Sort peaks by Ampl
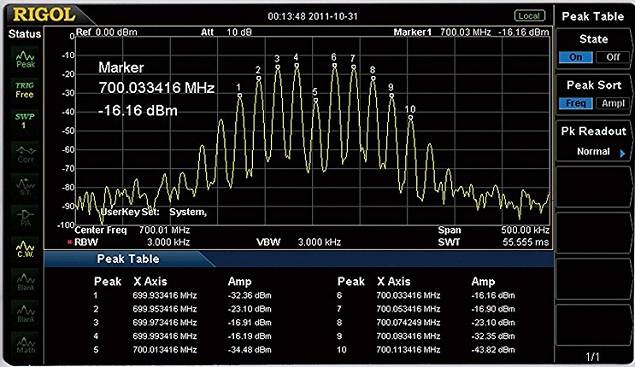635x367 pixels. click(x=613, y=103)
